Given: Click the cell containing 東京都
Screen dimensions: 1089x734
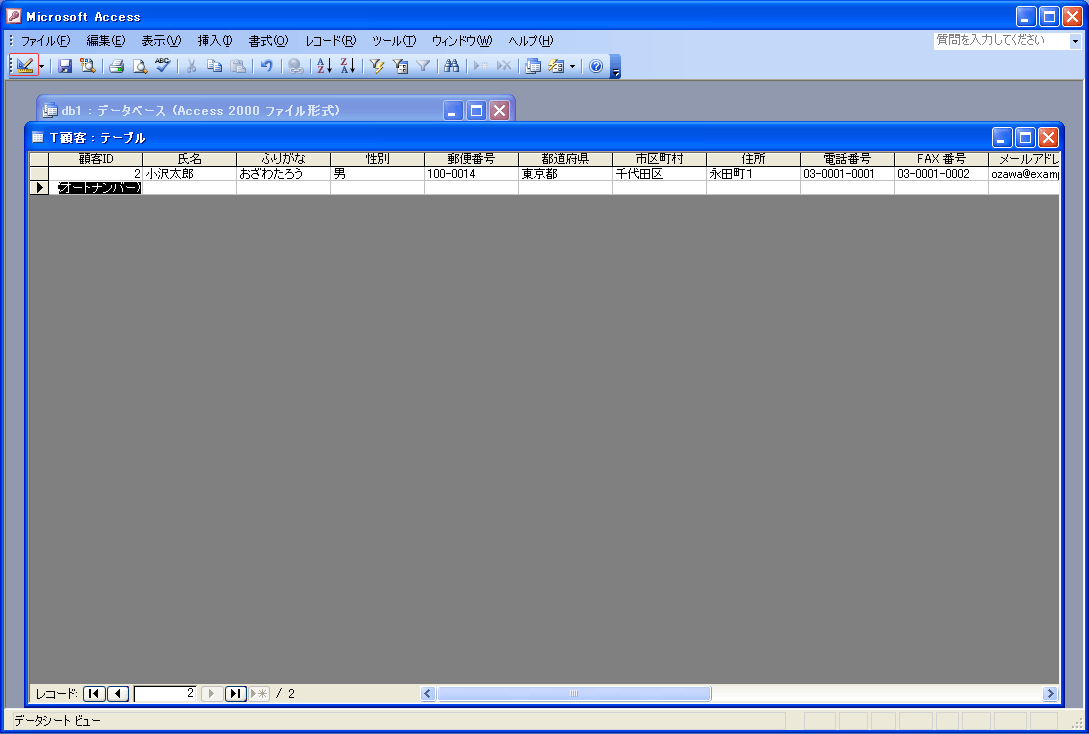Looking at the screenshot, I should point(565,174).
